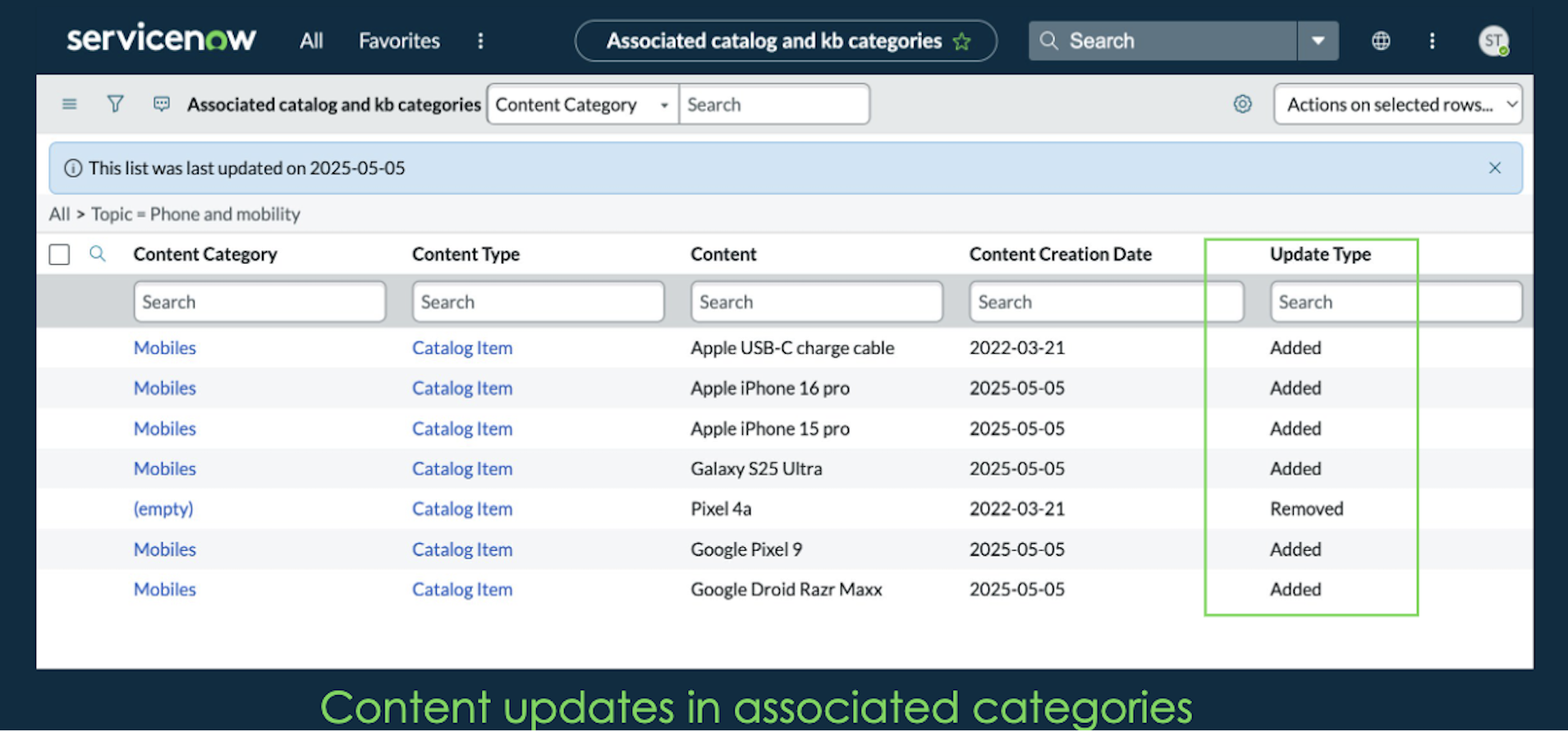
Task: Select the Apple USB-C charge cable cell
Action: (792, 348)
